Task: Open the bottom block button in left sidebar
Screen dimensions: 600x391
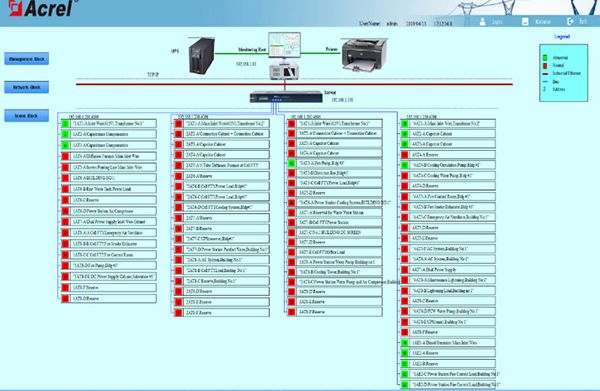Action: coord(26,116)
